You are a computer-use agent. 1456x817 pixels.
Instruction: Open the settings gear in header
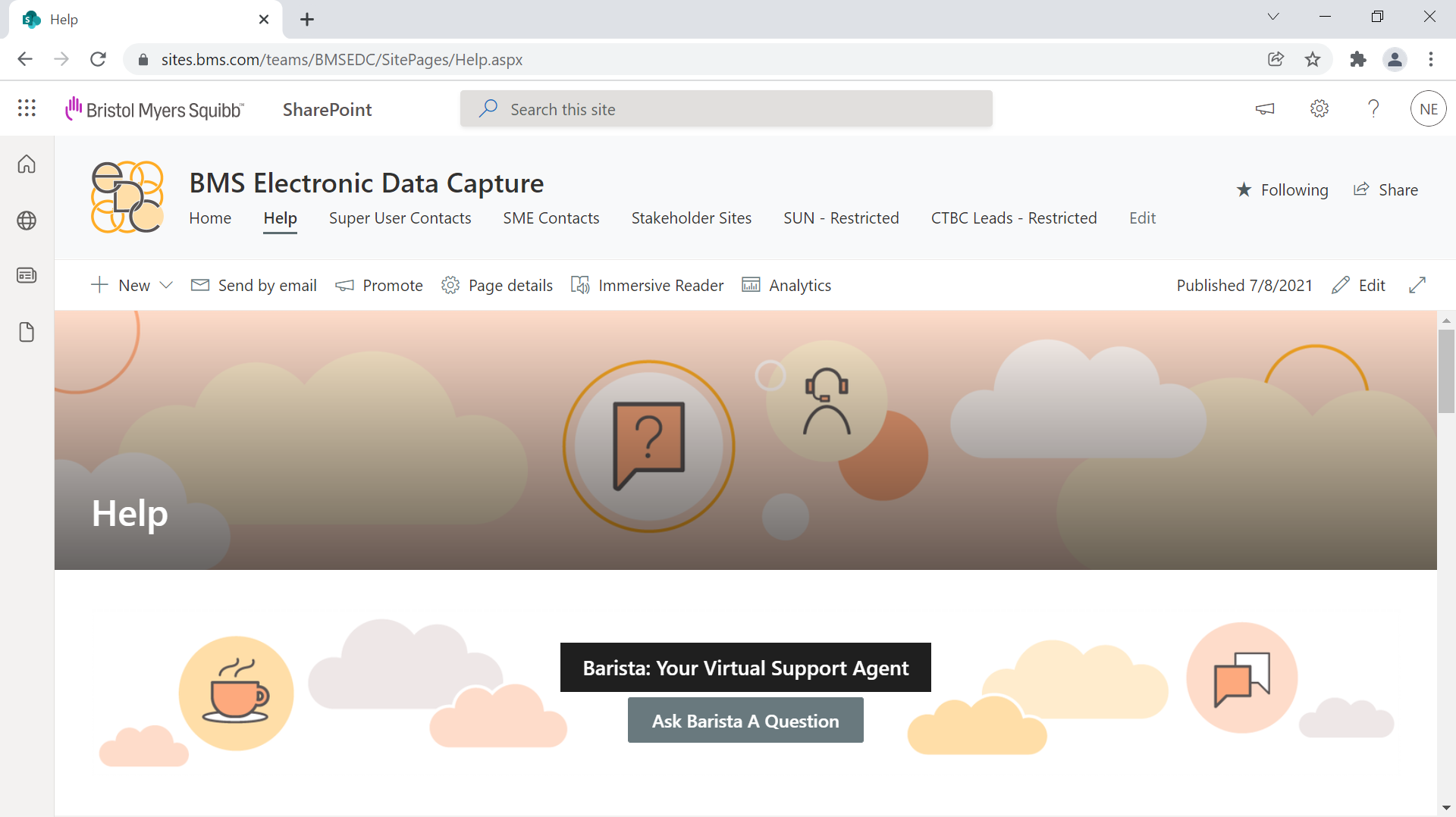pos(1319,108)
